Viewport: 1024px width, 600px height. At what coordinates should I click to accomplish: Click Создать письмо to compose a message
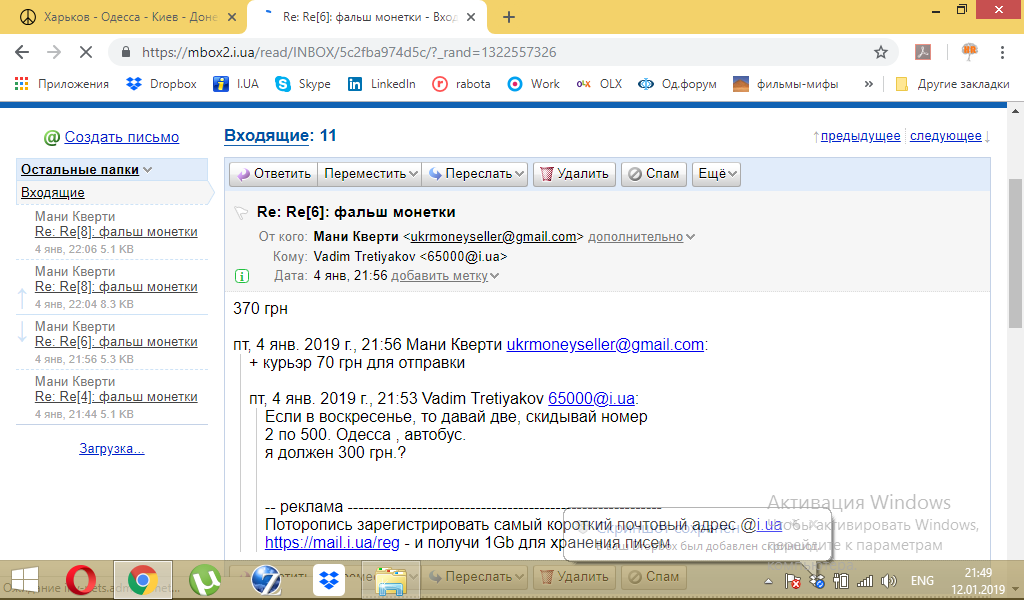click(121, 137)
